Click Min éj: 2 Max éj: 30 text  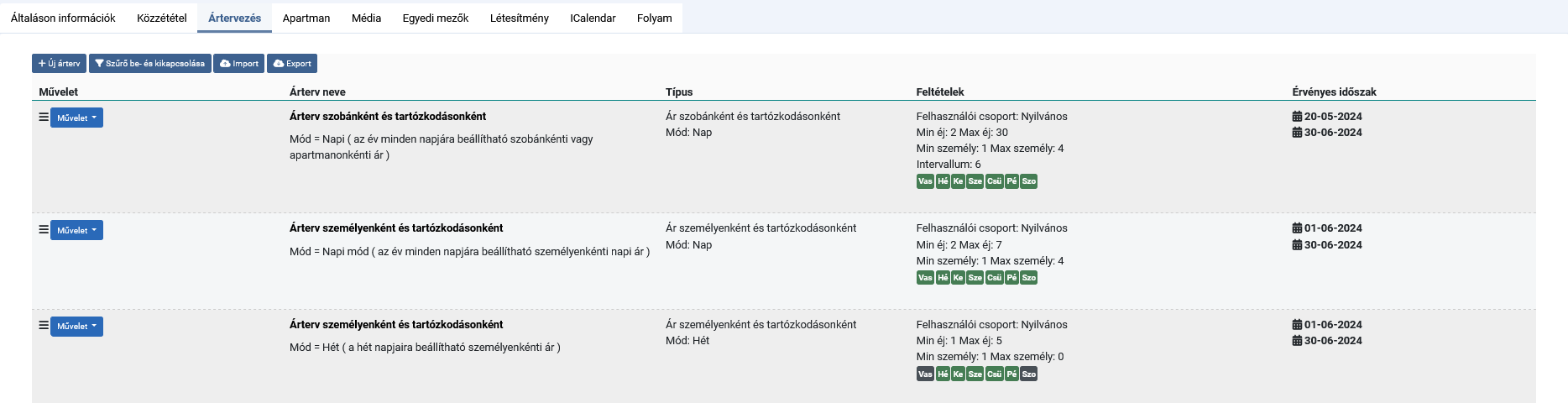[x=962, y=133]
